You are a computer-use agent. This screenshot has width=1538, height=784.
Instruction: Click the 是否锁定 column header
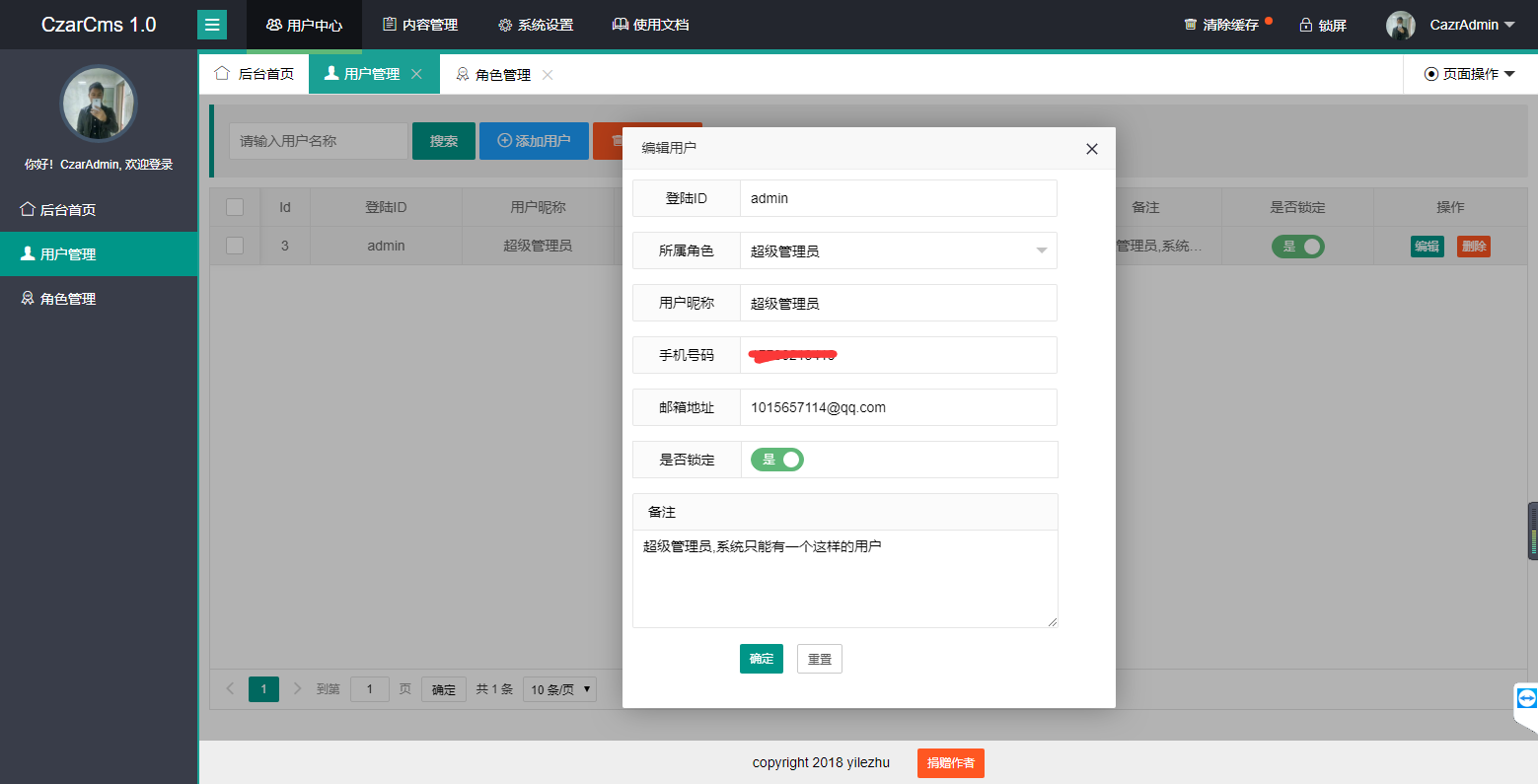click(x=1297, y=207)
